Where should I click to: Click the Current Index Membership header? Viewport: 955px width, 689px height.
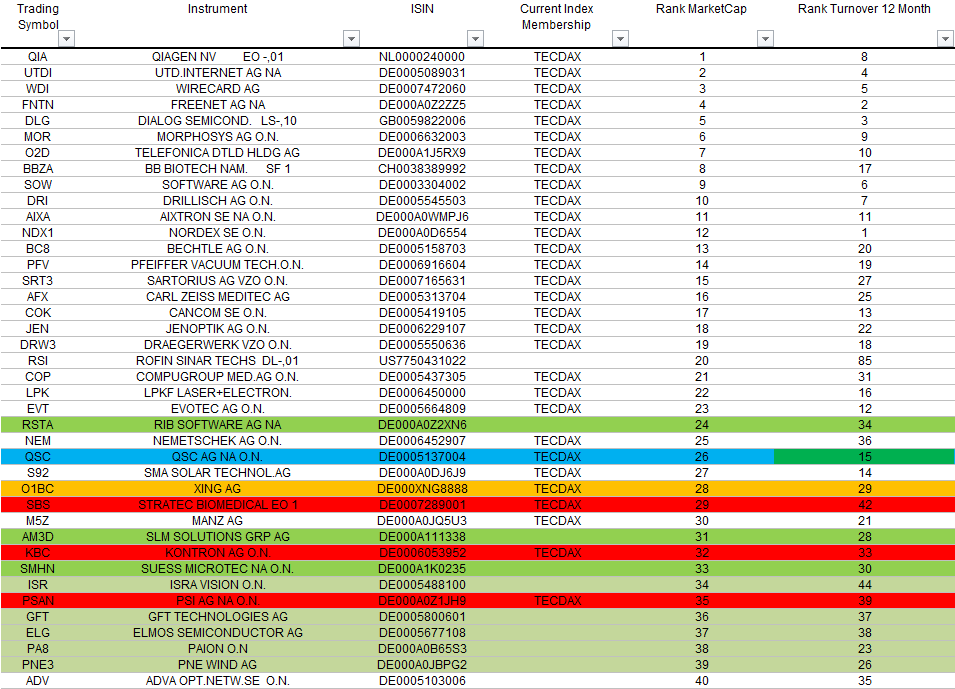[556, 15]
